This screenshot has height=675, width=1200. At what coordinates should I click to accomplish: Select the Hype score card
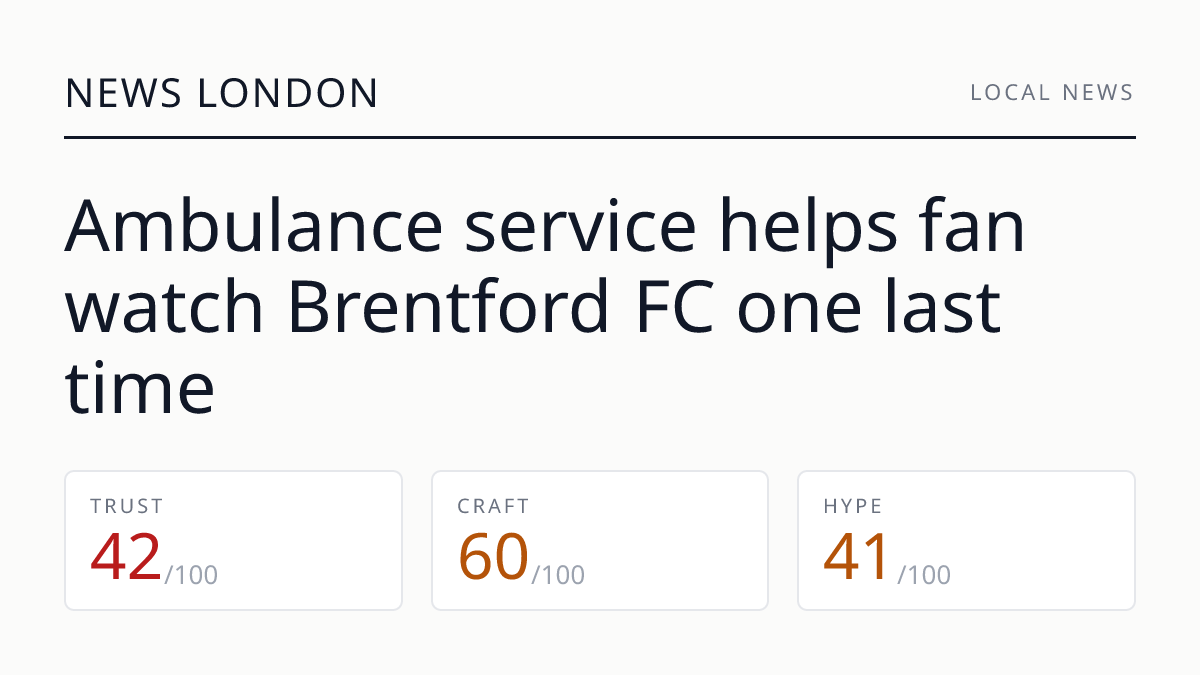(x=966, y=540)
